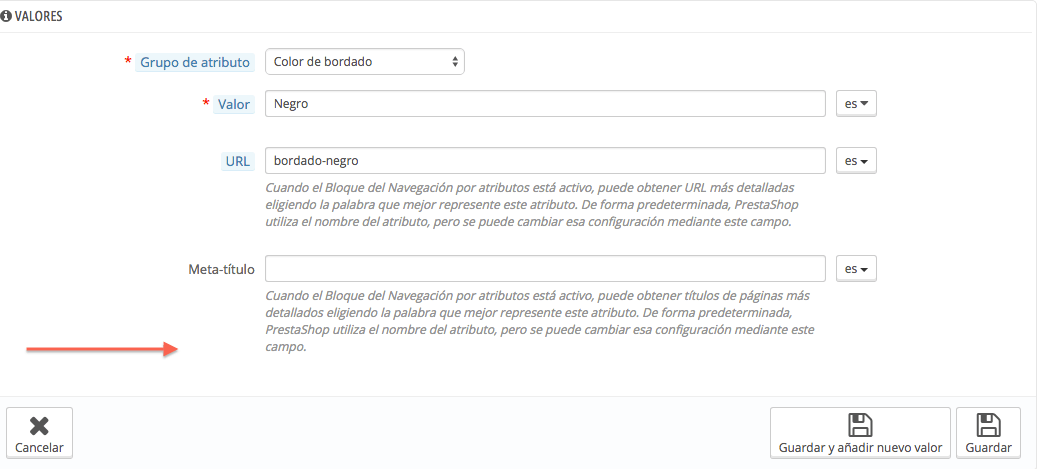Click the info icon beside VALORES heading
Screen dimensions: 1038x469
click(x=6, y=17)
